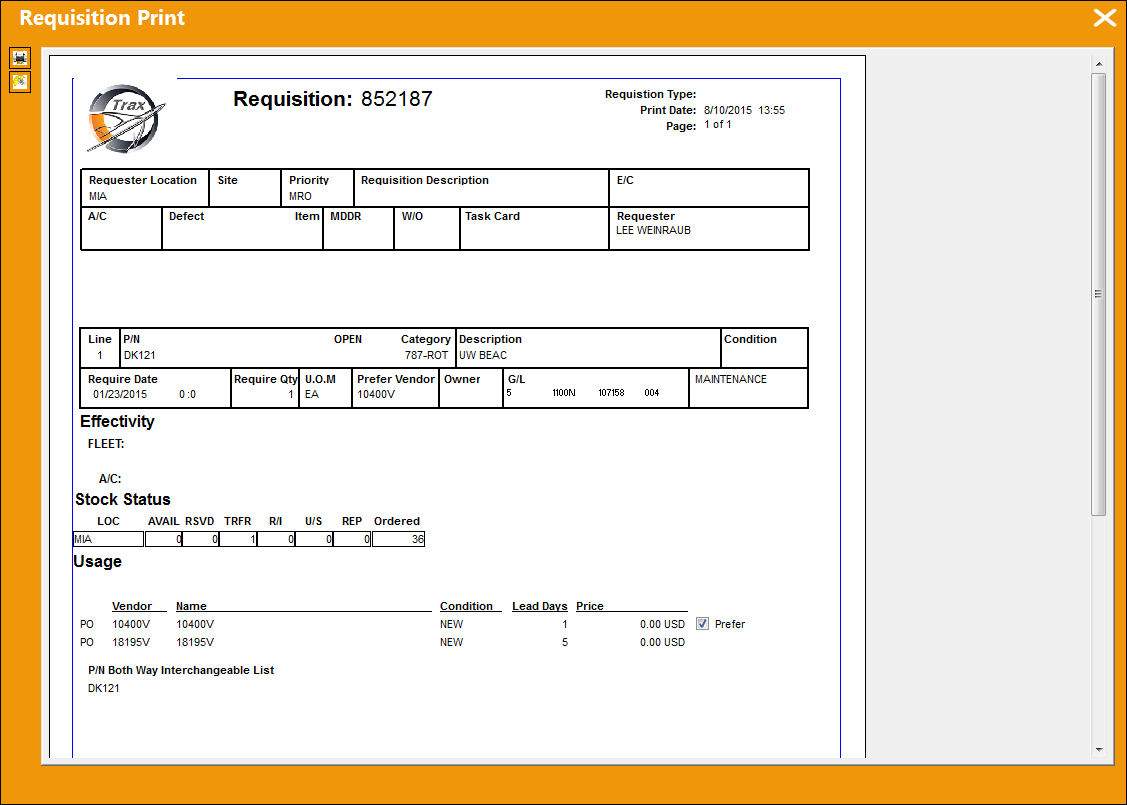Click requester name LEE WEINRAUB
1127x805 pixels.
click(653, 231)
